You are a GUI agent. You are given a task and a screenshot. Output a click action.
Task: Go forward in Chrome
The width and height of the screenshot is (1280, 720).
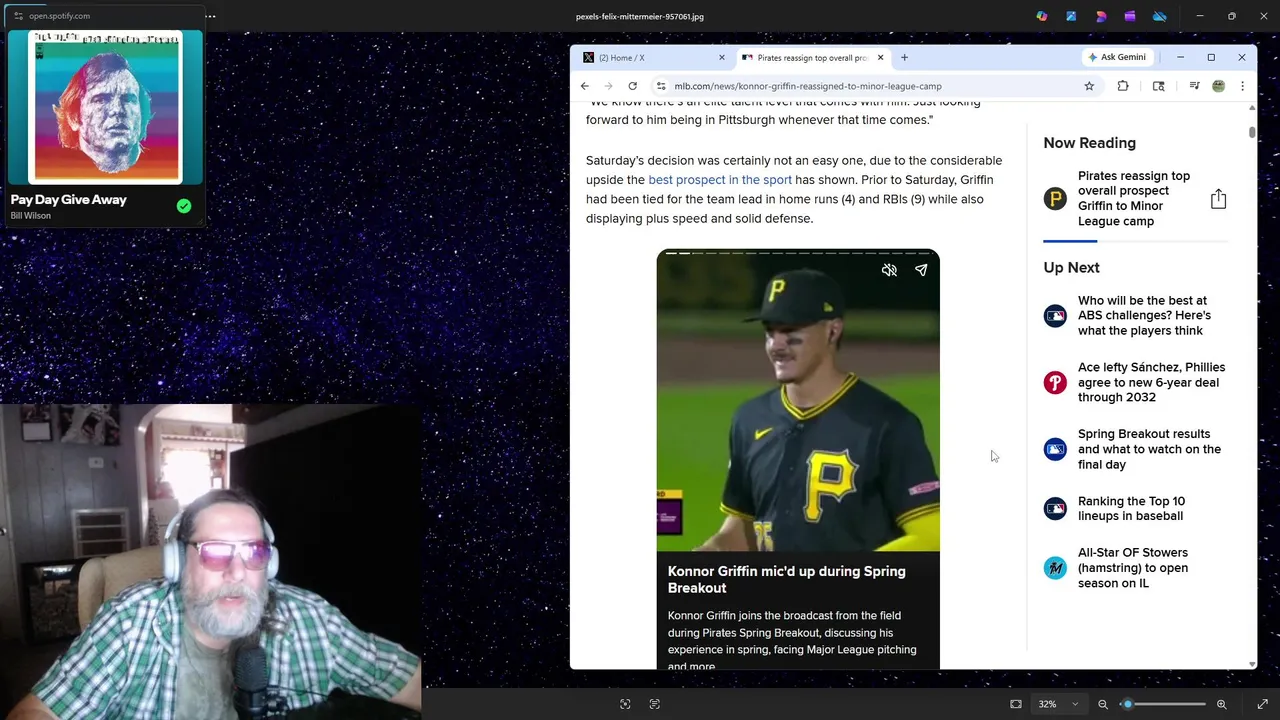(608, 86)
